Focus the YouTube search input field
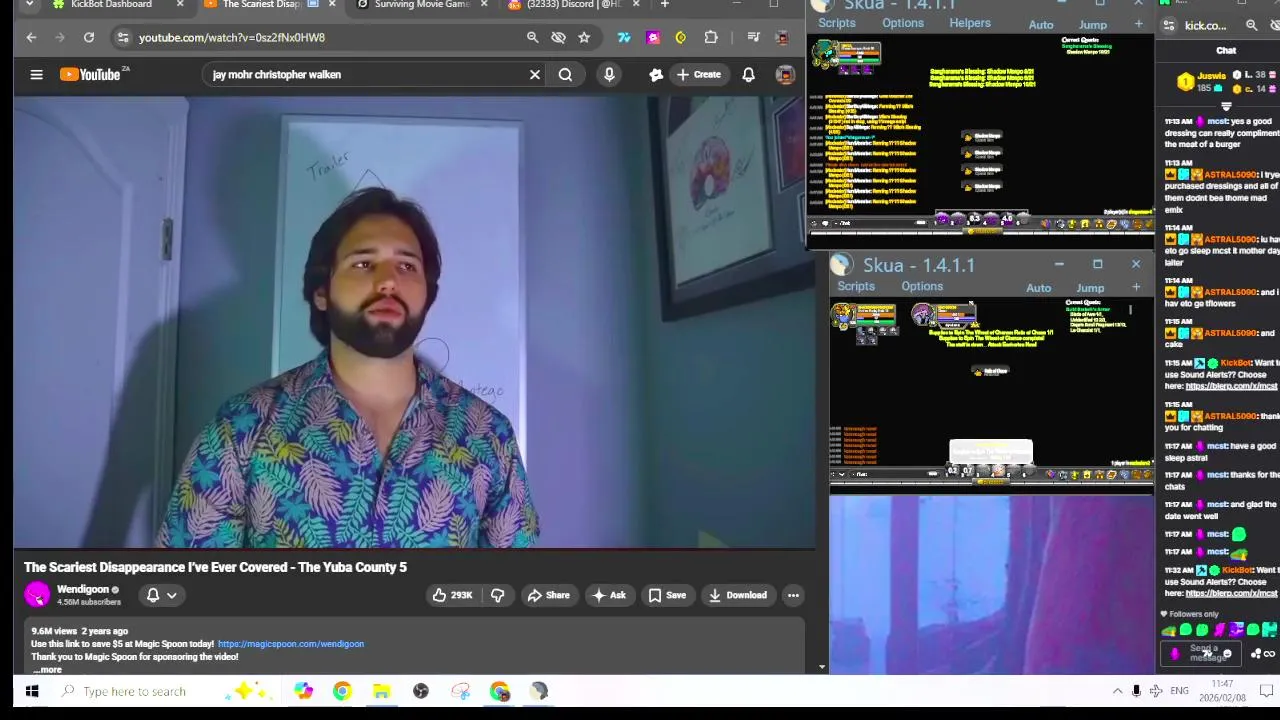The width and height of the screenshot is (1280, 720). (365, 74)
